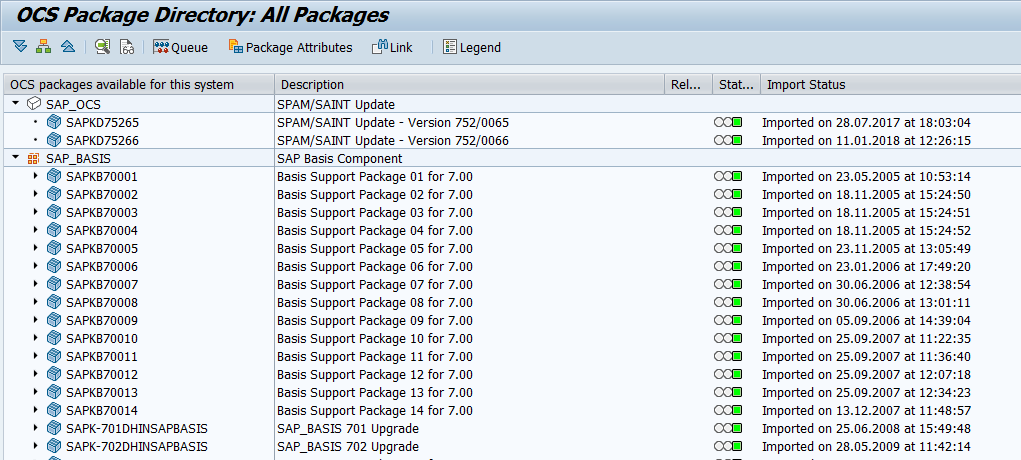The image size is (1021, 460).
Task: Select the SAPKB70006 tree row
Action: tap(102, 267)
